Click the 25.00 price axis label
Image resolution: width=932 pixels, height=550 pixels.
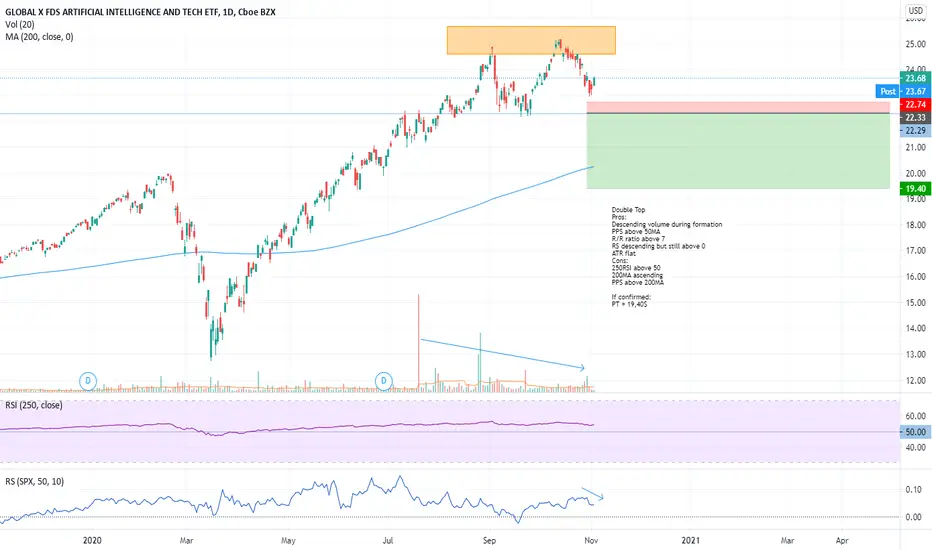[x=915, y=44]
